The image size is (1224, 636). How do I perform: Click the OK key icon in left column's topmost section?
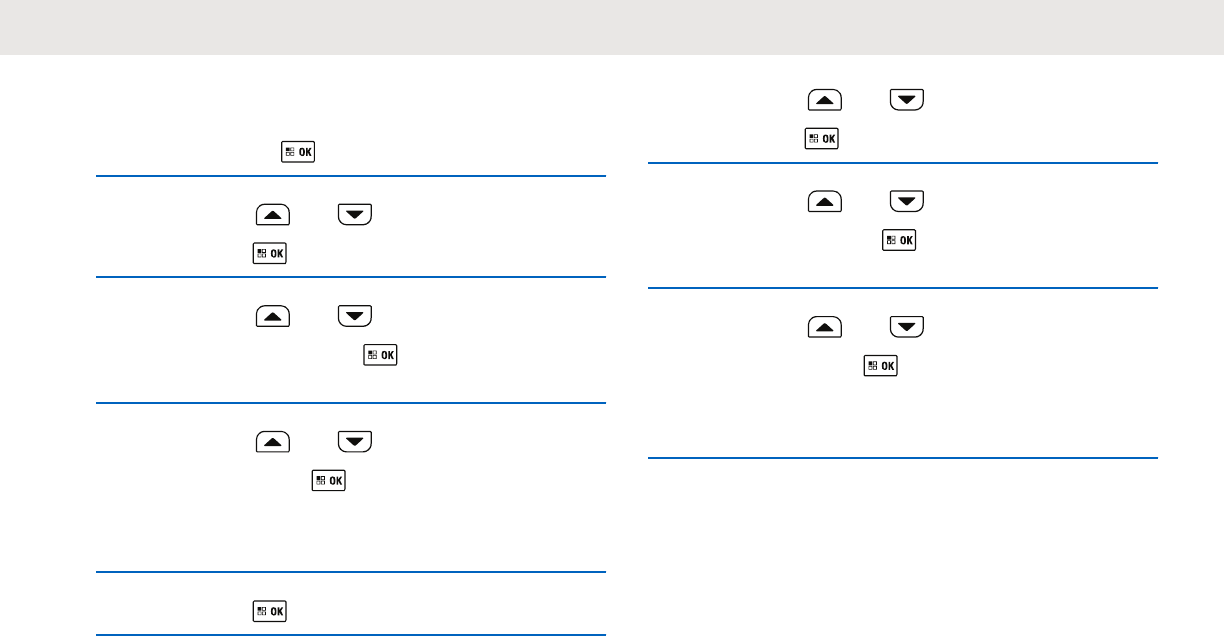point(299,152)
